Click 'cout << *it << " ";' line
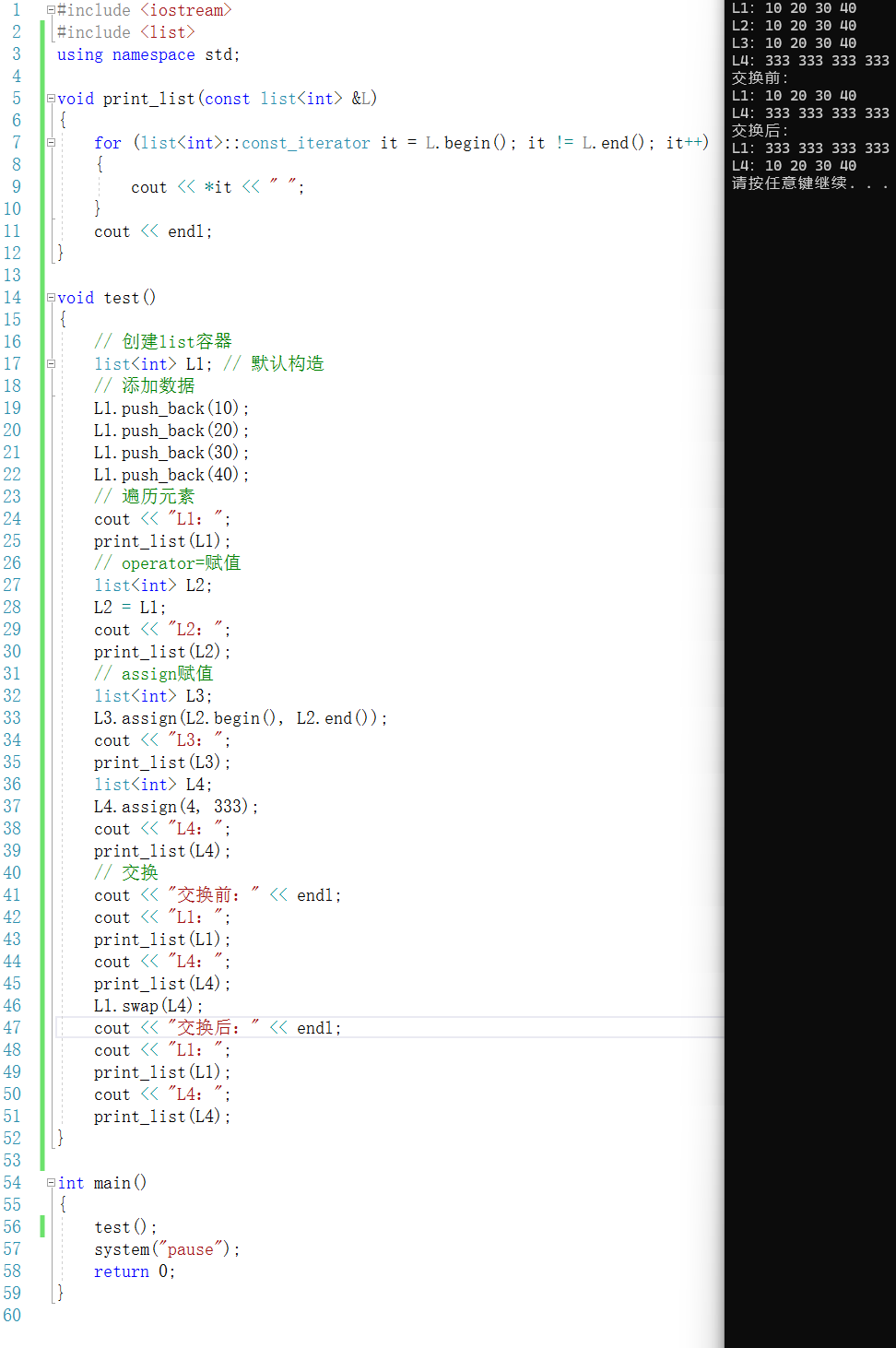 tap(218, 187)
